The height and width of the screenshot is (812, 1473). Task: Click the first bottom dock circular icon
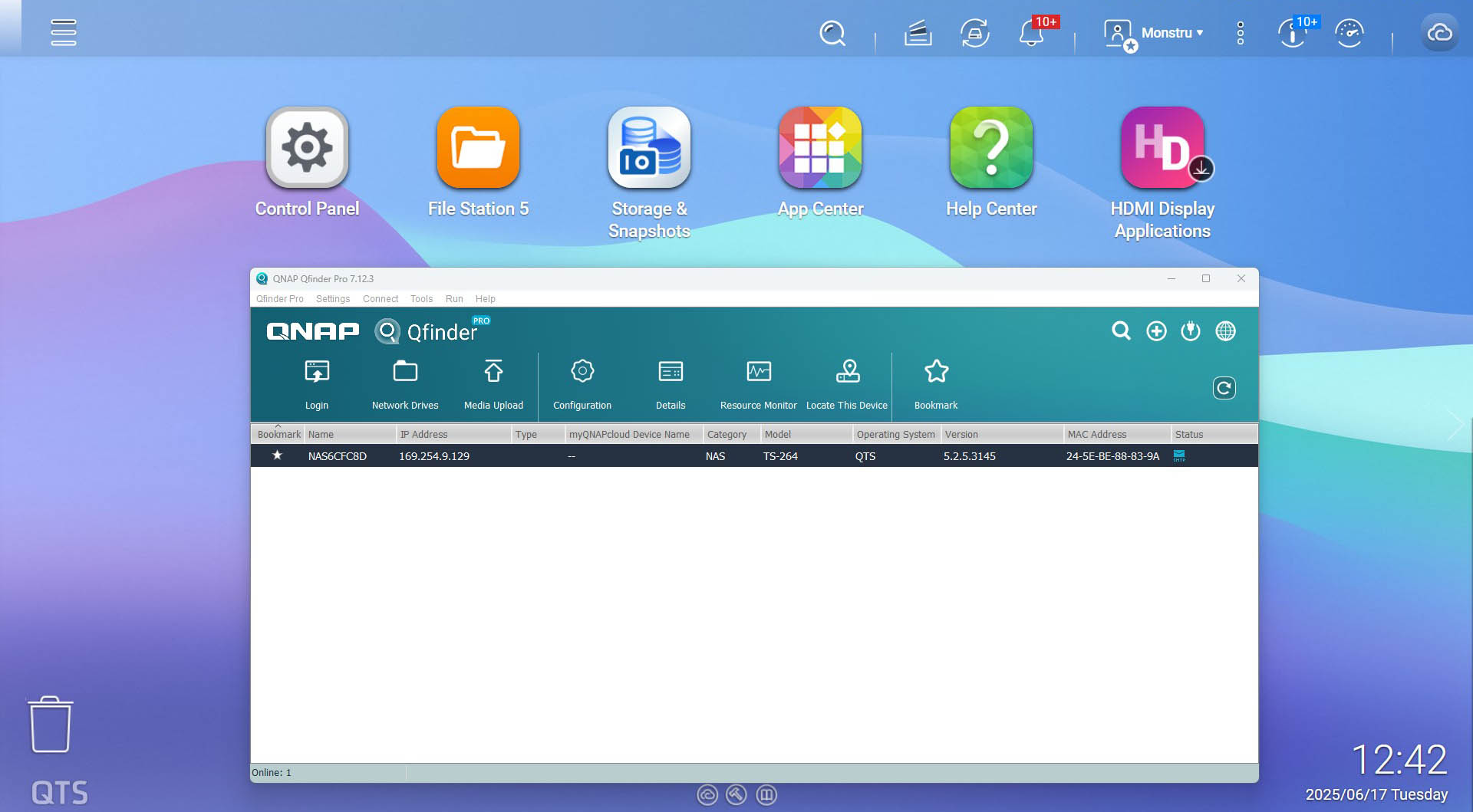coord(707,795)
